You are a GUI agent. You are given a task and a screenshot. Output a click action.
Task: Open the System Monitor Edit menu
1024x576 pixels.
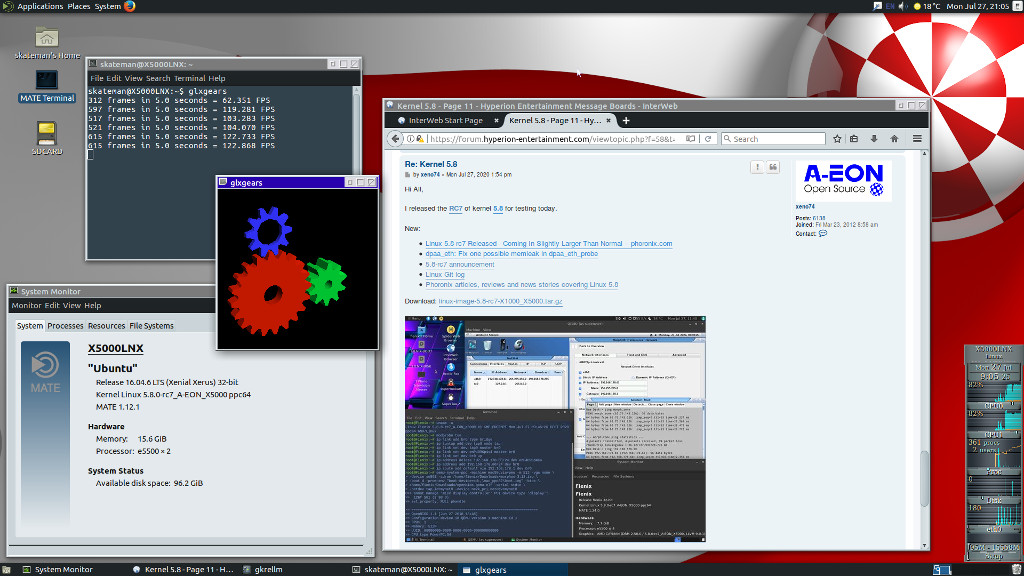coord(52,306)
